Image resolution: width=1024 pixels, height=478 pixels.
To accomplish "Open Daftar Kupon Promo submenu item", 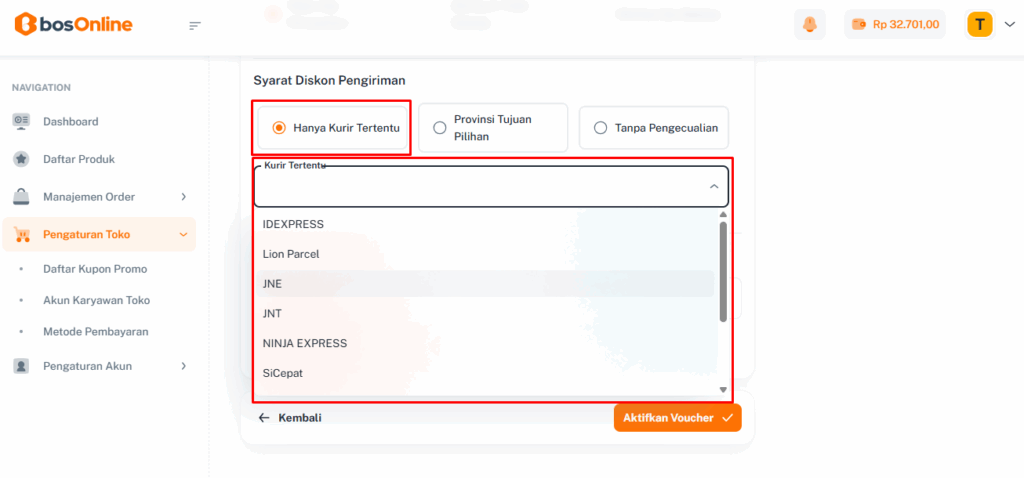I will (95, 269).
